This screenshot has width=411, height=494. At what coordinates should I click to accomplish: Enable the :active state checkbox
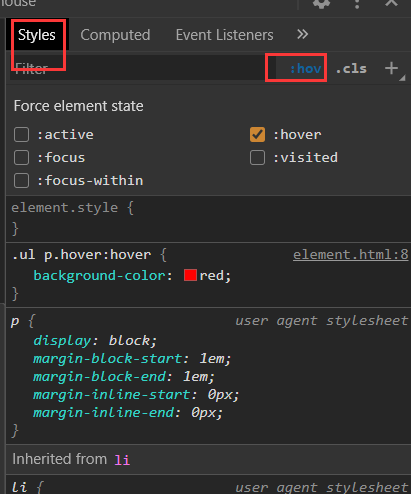click(21, 135)
